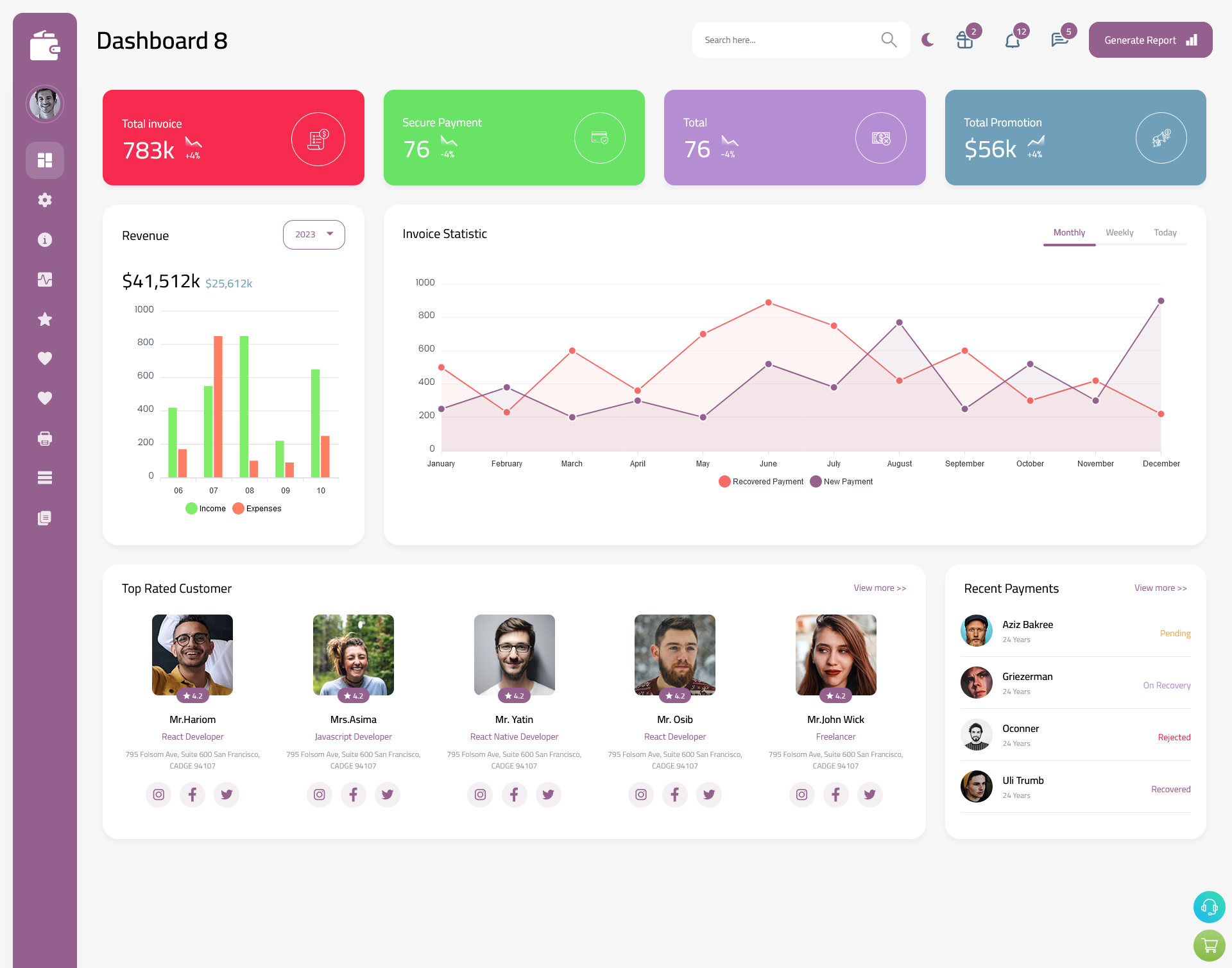The image size is (1232, 968).
Task: Click the star/favorites icon in sidebar
Action: coord(45,319)
